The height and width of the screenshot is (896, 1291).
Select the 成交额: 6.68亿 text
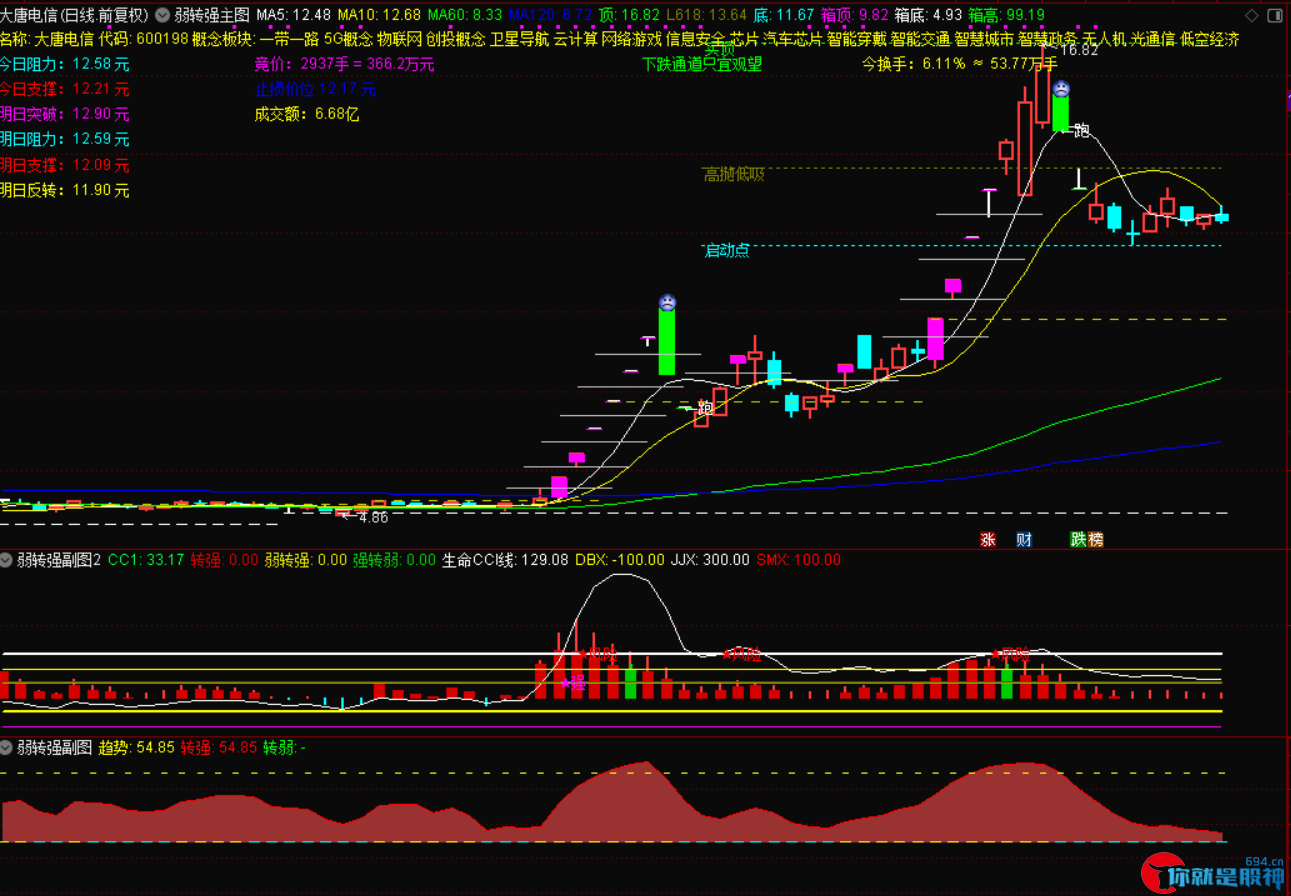307,114
